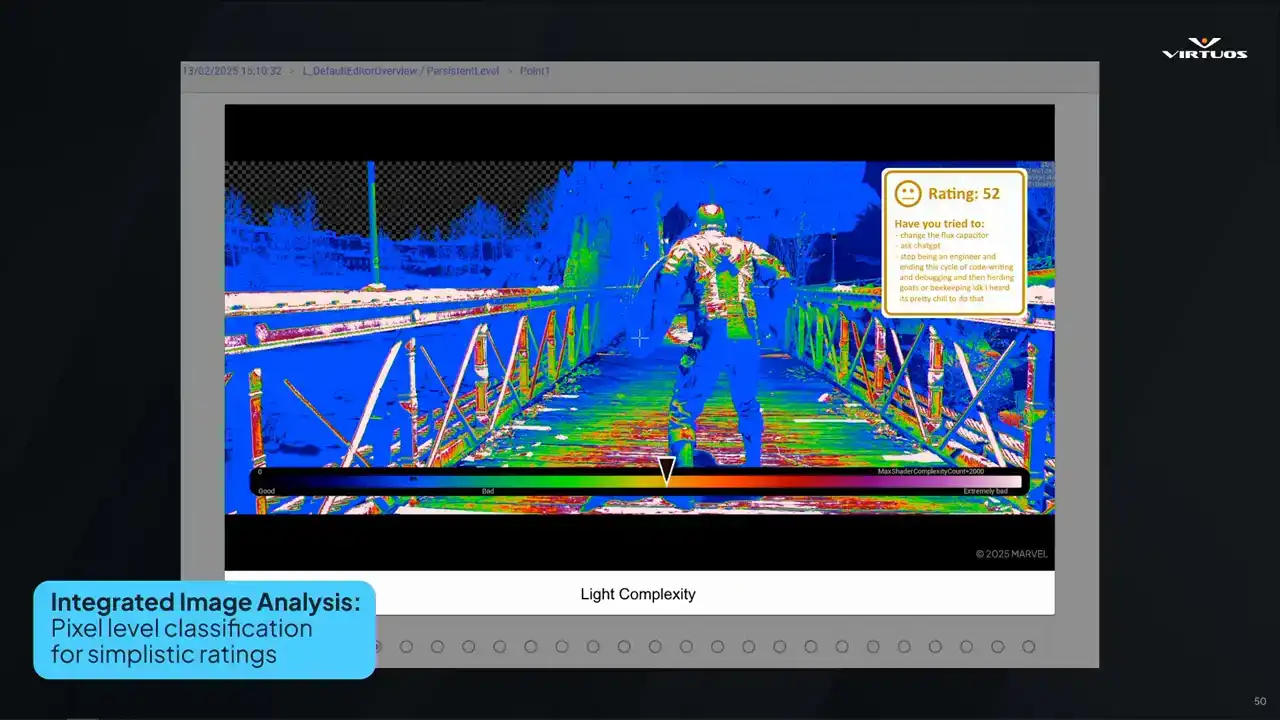Click the chevron before the Point1 breadcrumb
The height and width of the screenshot is (720, 1280).
(509, 71)
